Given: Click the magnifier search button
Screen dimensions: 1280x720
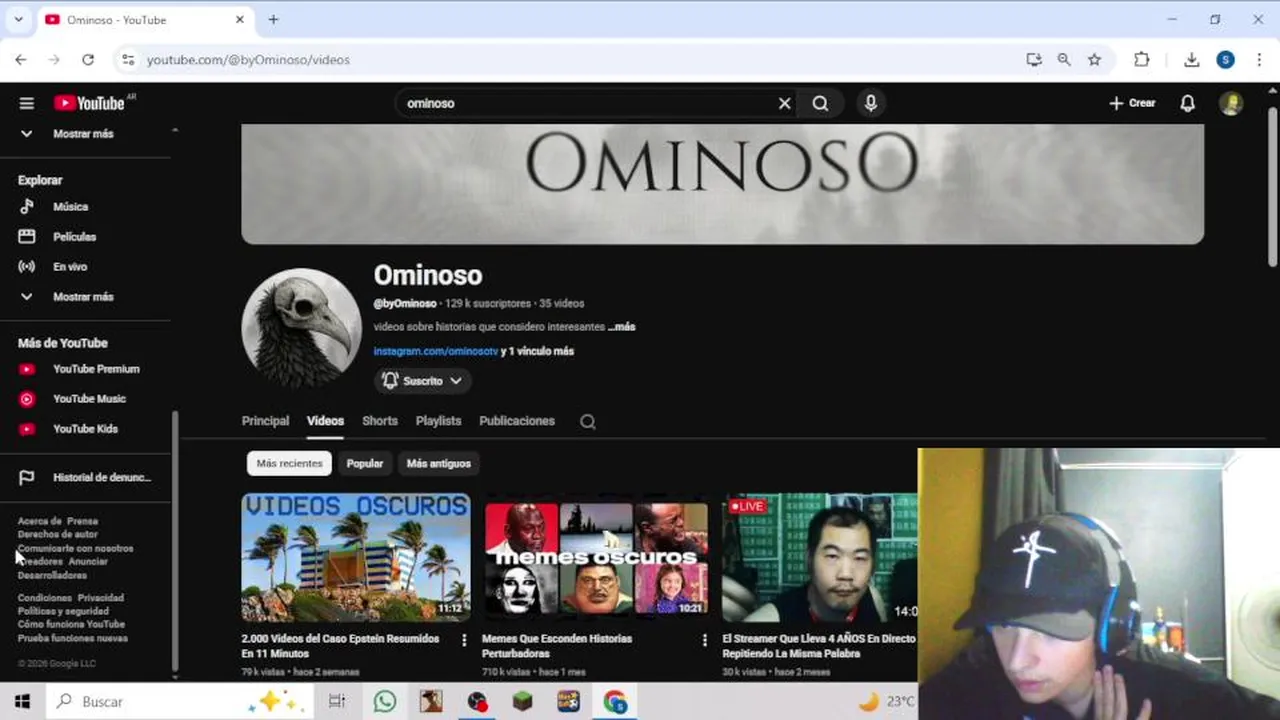Looking at the screenshot, I should click(x=820, y=103).
